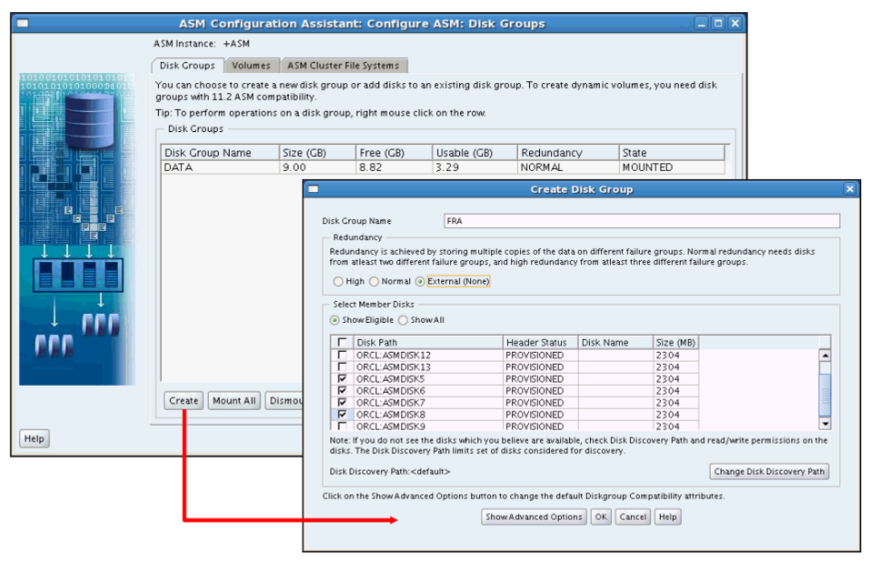Click the Mount All button
Screen dimensions: 870x562
pyautogui.click(x=234, y=401)
